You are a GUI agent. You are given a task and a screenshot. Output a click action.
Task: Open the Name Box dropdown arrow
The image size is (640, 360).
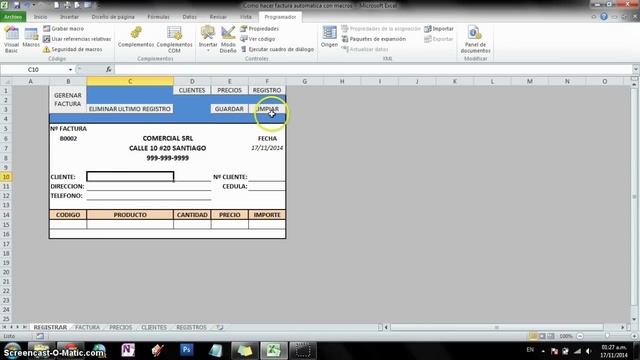point(70,70)
